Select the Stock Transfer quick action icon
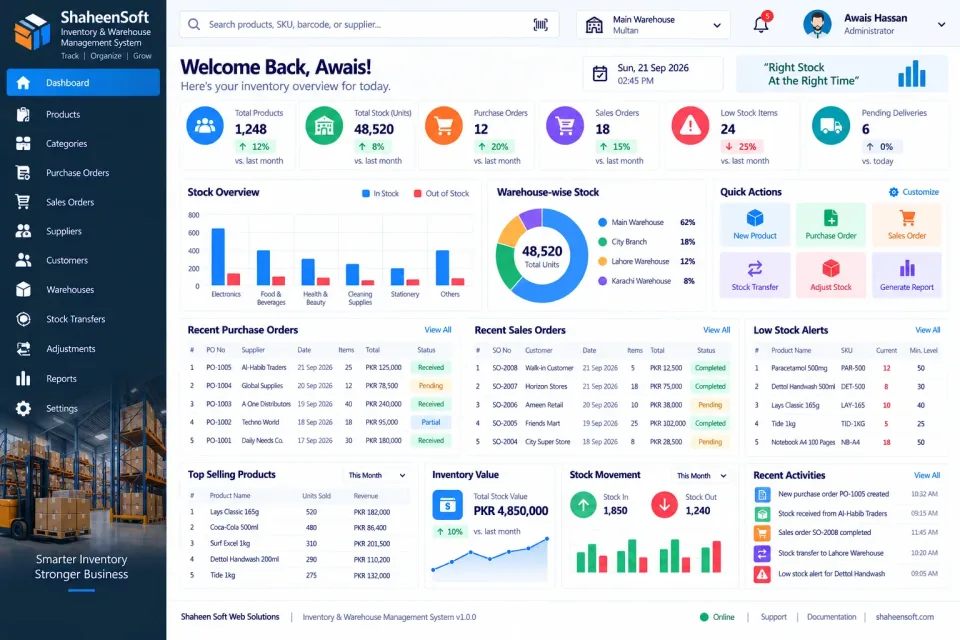 754,269
